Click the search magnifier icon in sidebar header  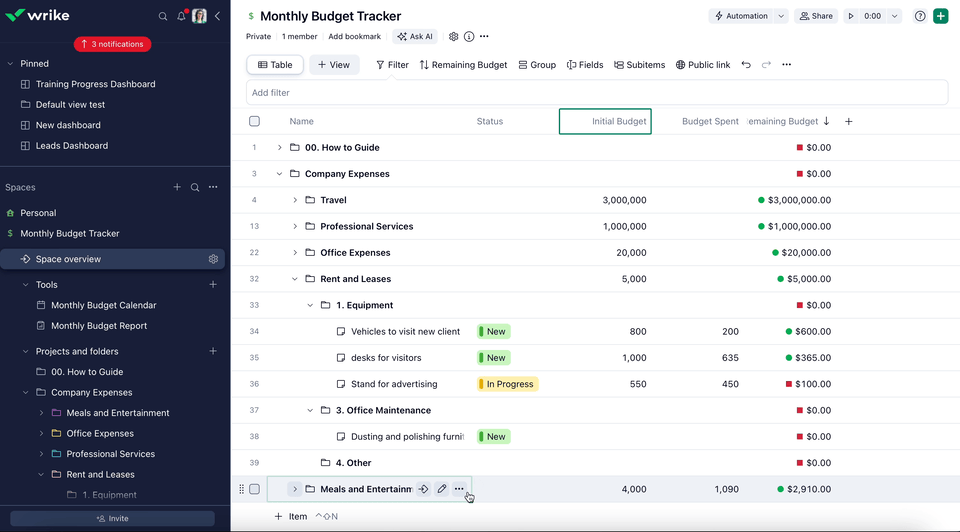(163, 16)
